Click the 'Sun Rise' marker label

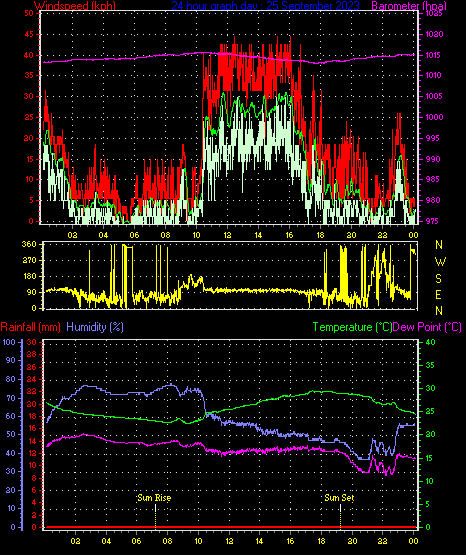(154, 498)
